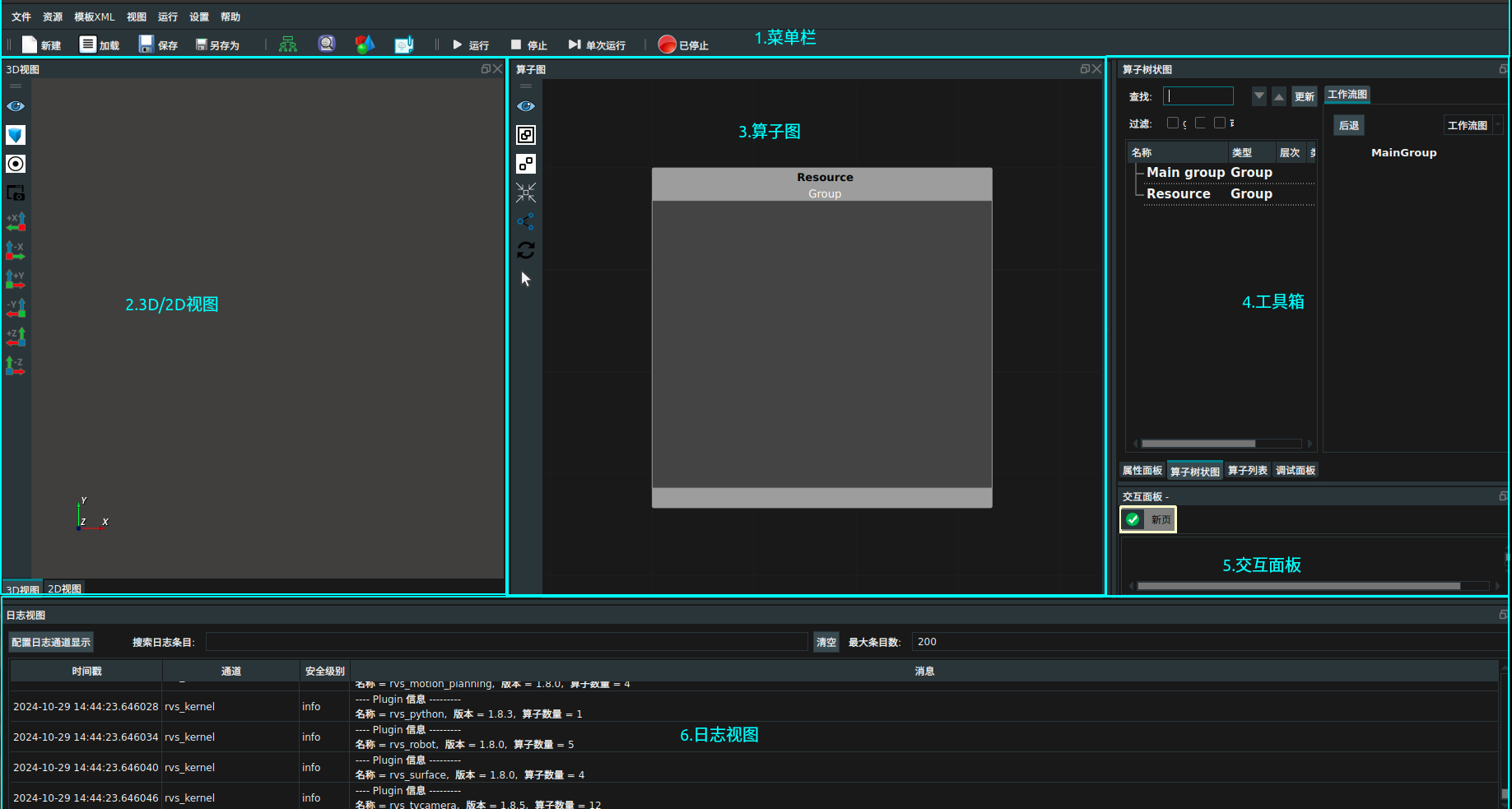The image size is (1512, 809).
Task: Click the blue cube icon in 3D view
Action: pyautogui.click(x=16, y=135)
